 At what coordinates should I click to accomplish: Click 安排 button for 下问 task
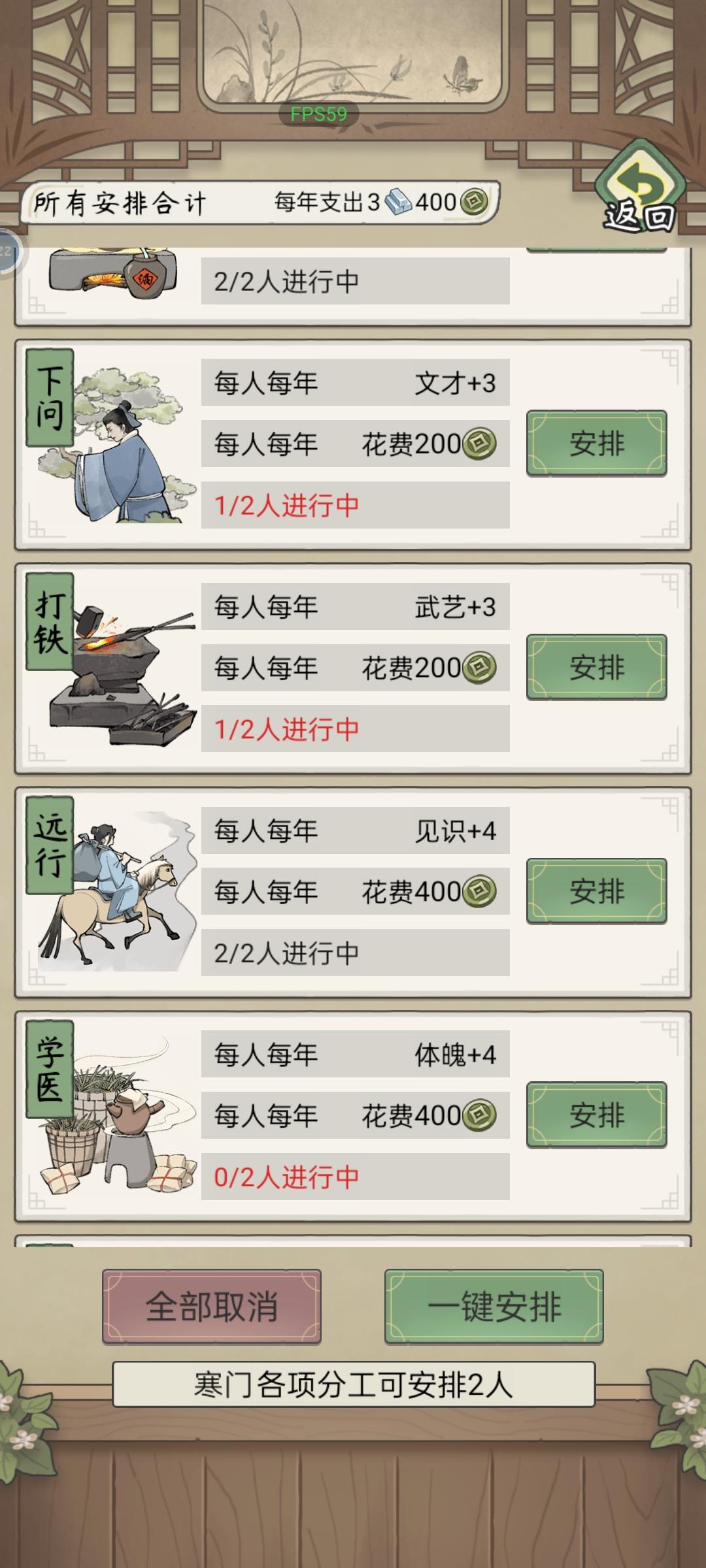[x=597, y=443]
